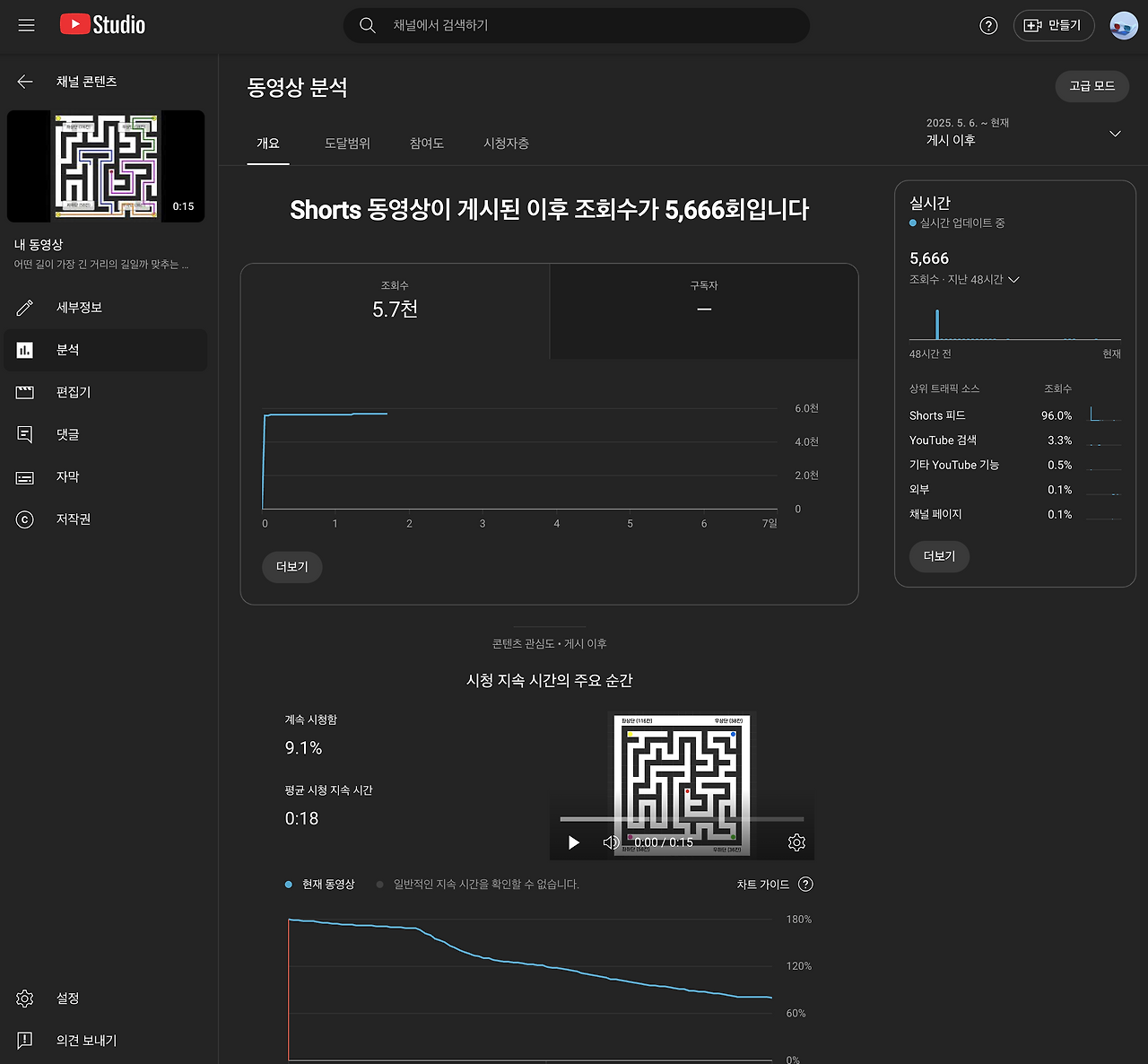
Task: Switch to the 시청자층 tab
Action: click(506, 144)
